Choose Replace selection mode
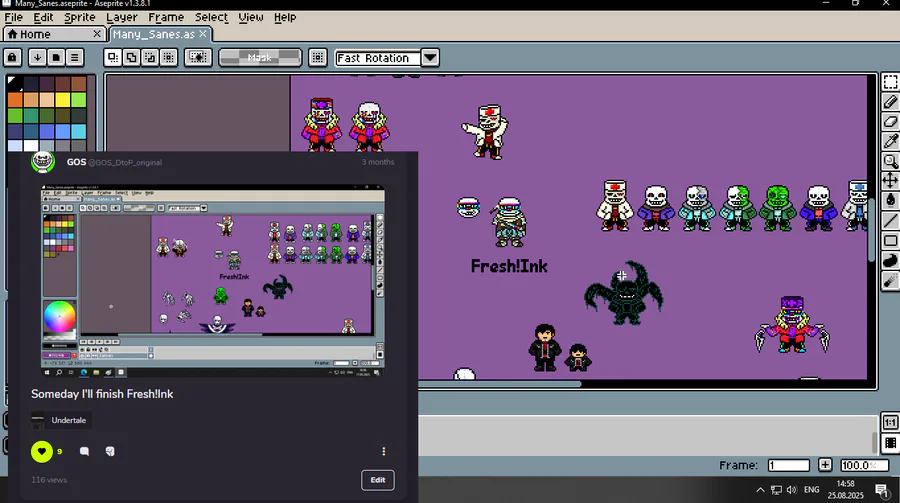 [x=113, y=57]
